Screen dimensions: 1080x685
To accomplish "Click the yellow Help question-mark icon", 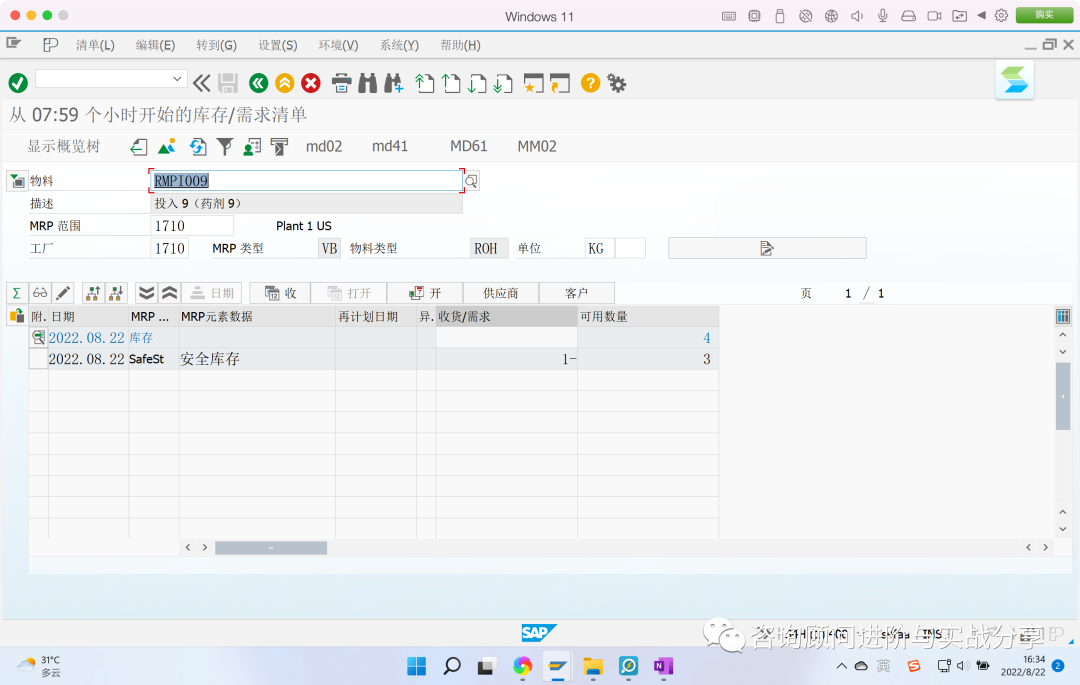I will click(x=589, y=83).
